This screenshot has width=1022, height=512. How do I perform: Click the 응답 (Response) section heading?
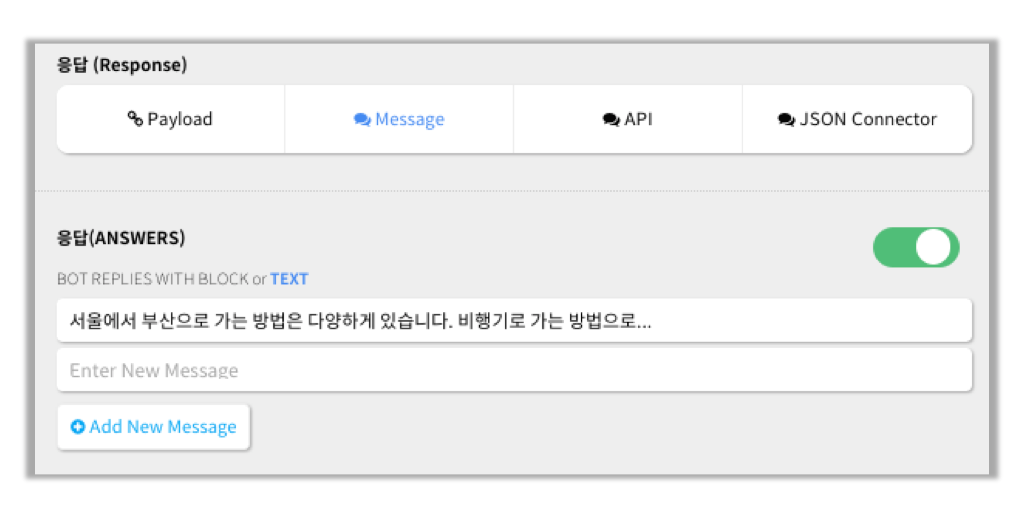pos(122,65)
